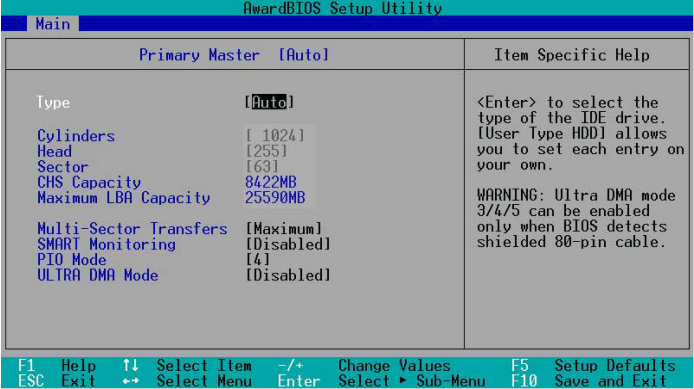Viewport: 694px width, 389px height.
Task: Click the Sub-Menu triangle arrow icon
Action: tap(403, 380)
